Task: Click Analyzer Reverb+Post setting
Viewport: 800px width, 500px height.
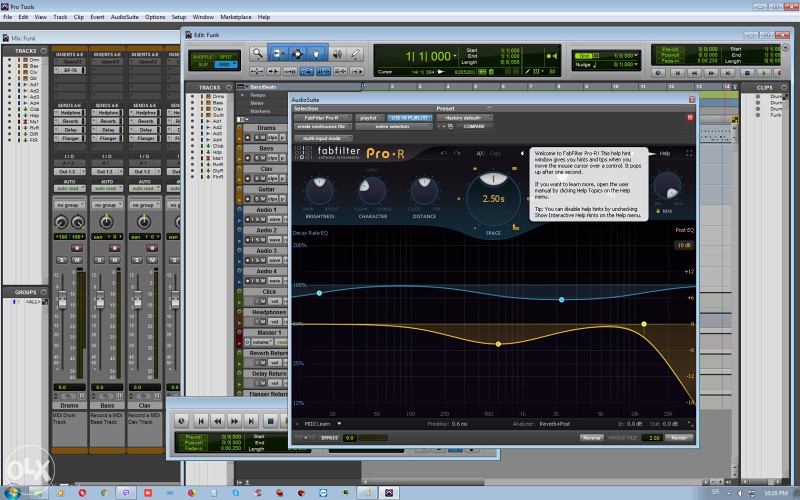Action: pos(555,423)
